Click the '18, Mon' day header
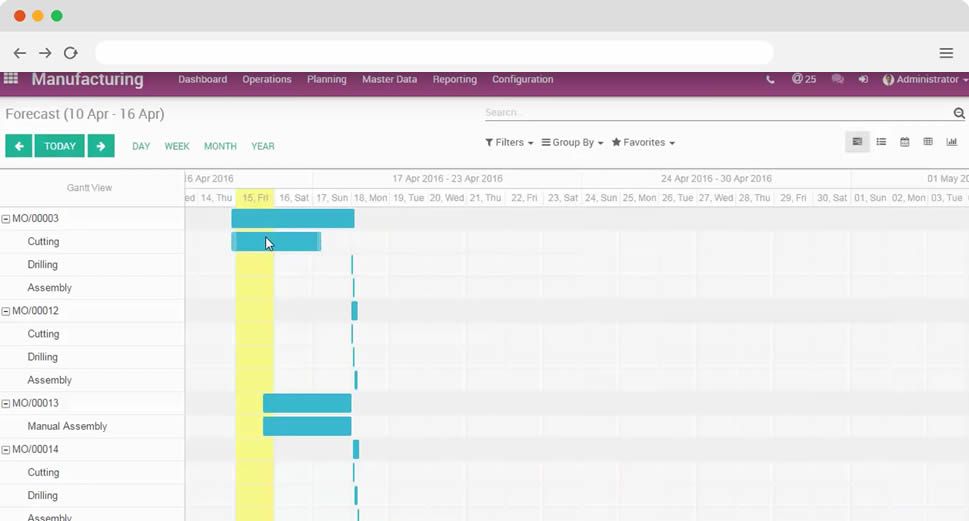969x521 pixels. pyautogui.click(x=370, y=198)
